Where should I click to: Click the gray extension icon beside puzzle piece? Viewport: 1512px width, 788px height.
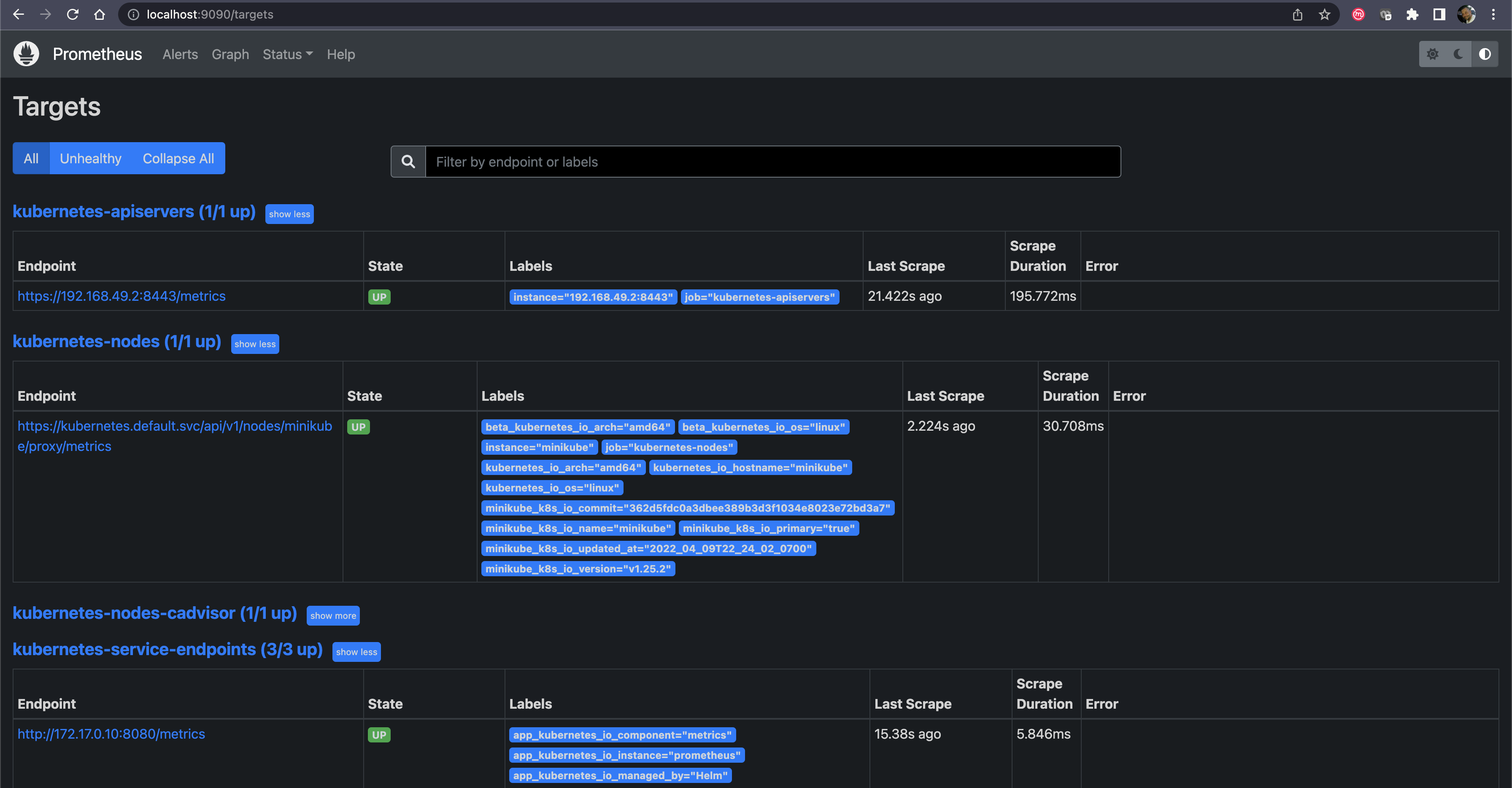coord(1386,15)
